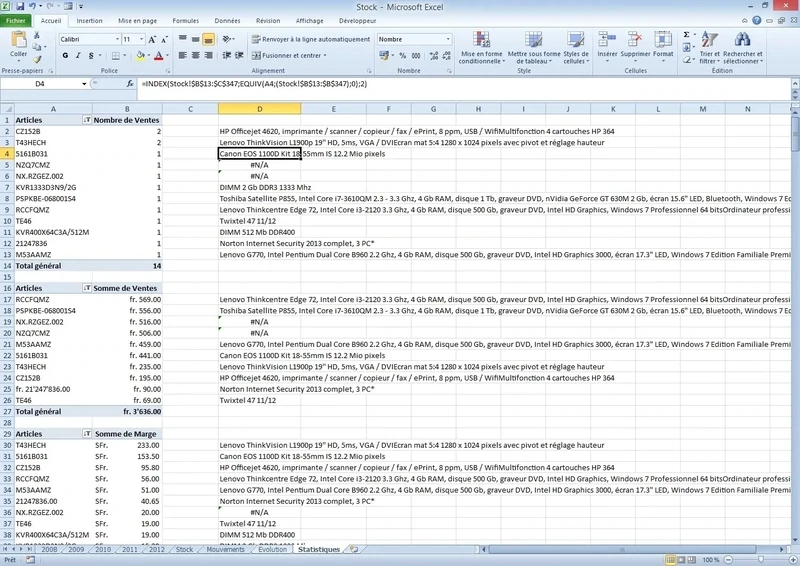Screen dimensions: 800x566
Task: Click the insert new worksheet tab icon
Action: [354, 550]
